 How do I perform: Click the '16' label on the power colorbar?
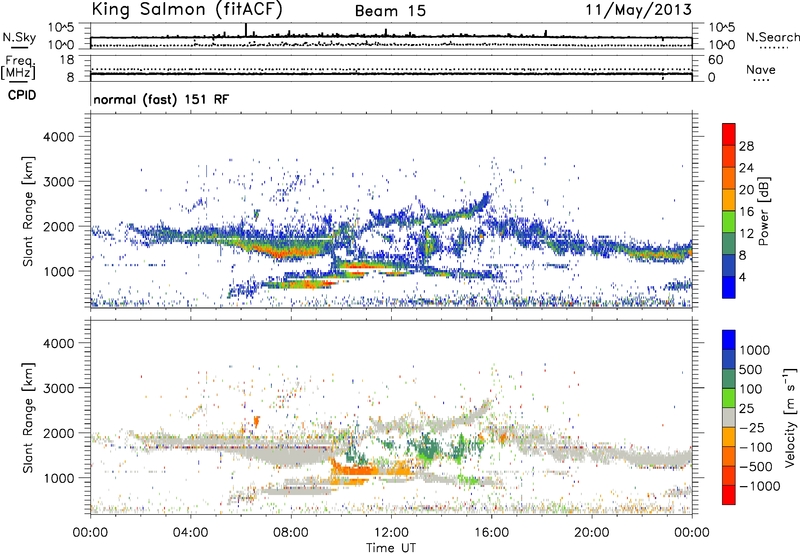click(x=746, y=212)
